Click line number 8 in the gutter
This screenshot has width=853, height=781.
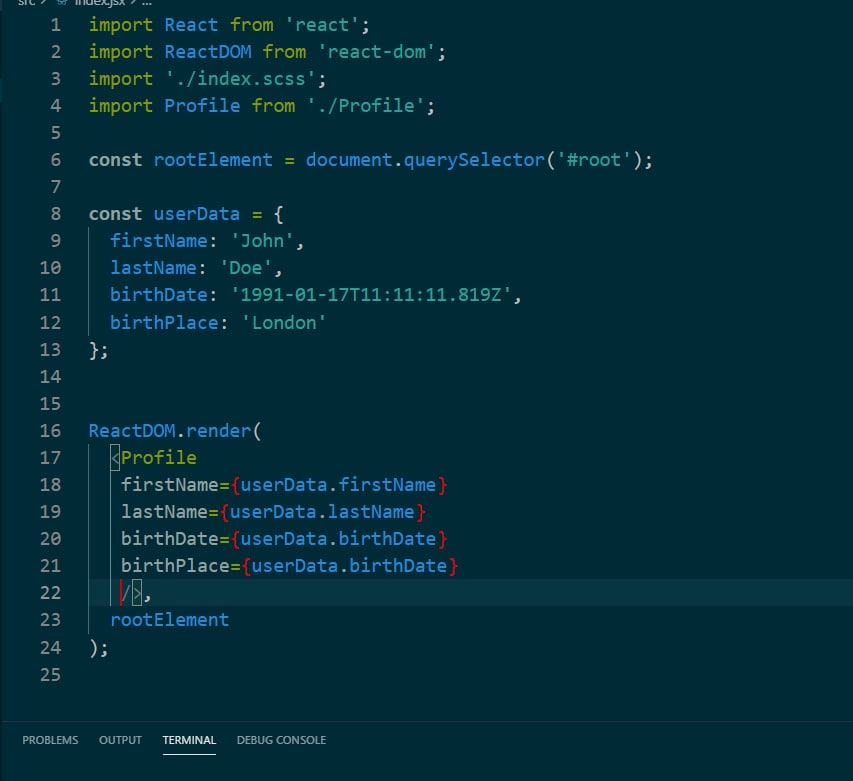pyautogui.click(x=55, y=214)
